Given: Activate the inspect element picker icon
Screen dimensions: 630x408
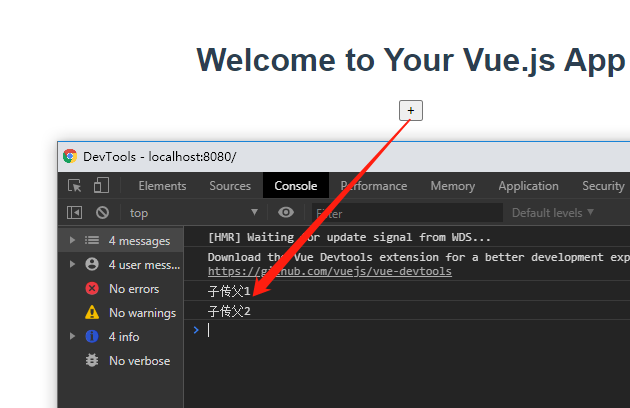Looking at the screenshot, I should pos(75,186).
